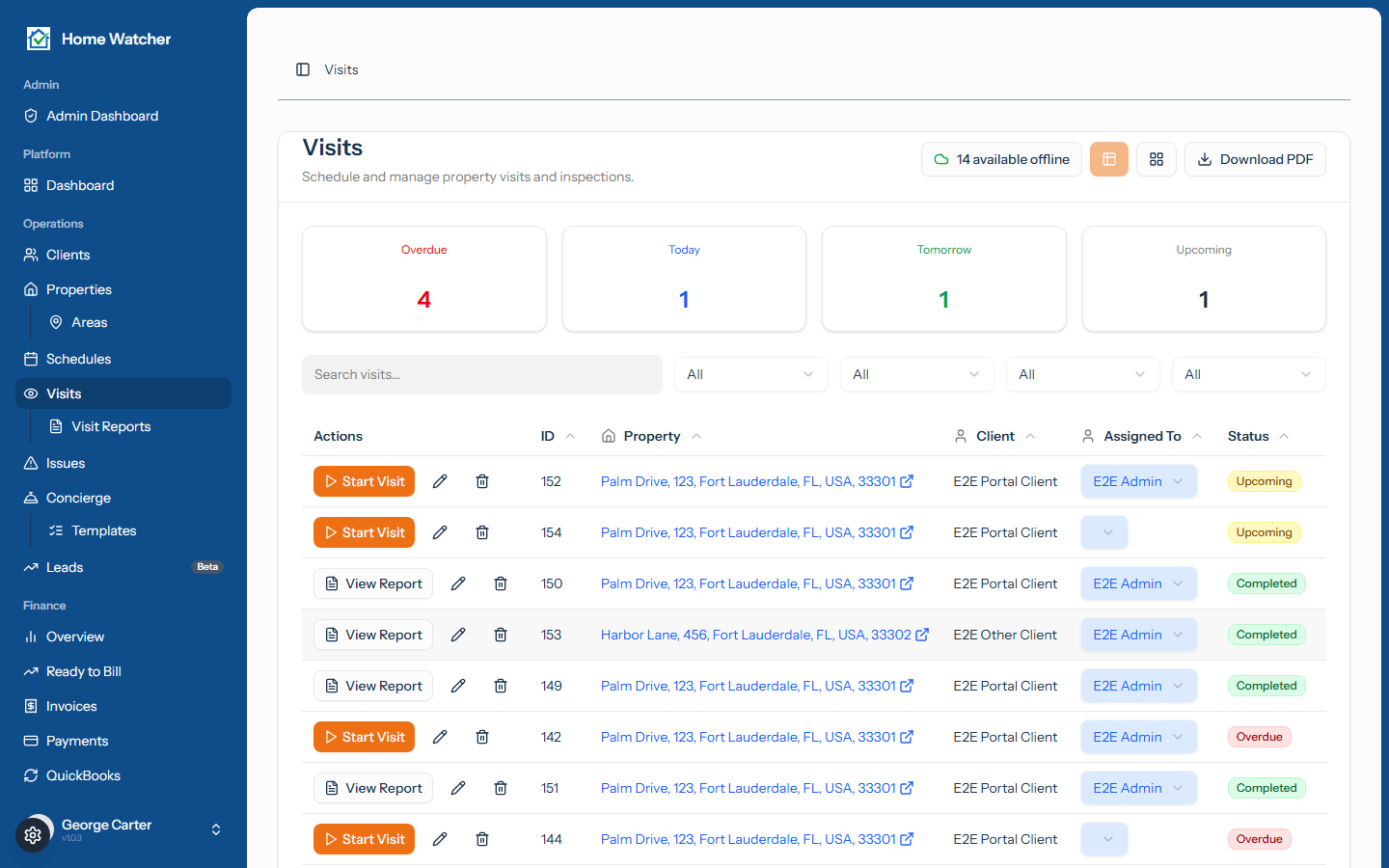Start Visit for visit 152
Image resolution: width=1389 pixels, height=868 pixels.
tap(364, 481)
